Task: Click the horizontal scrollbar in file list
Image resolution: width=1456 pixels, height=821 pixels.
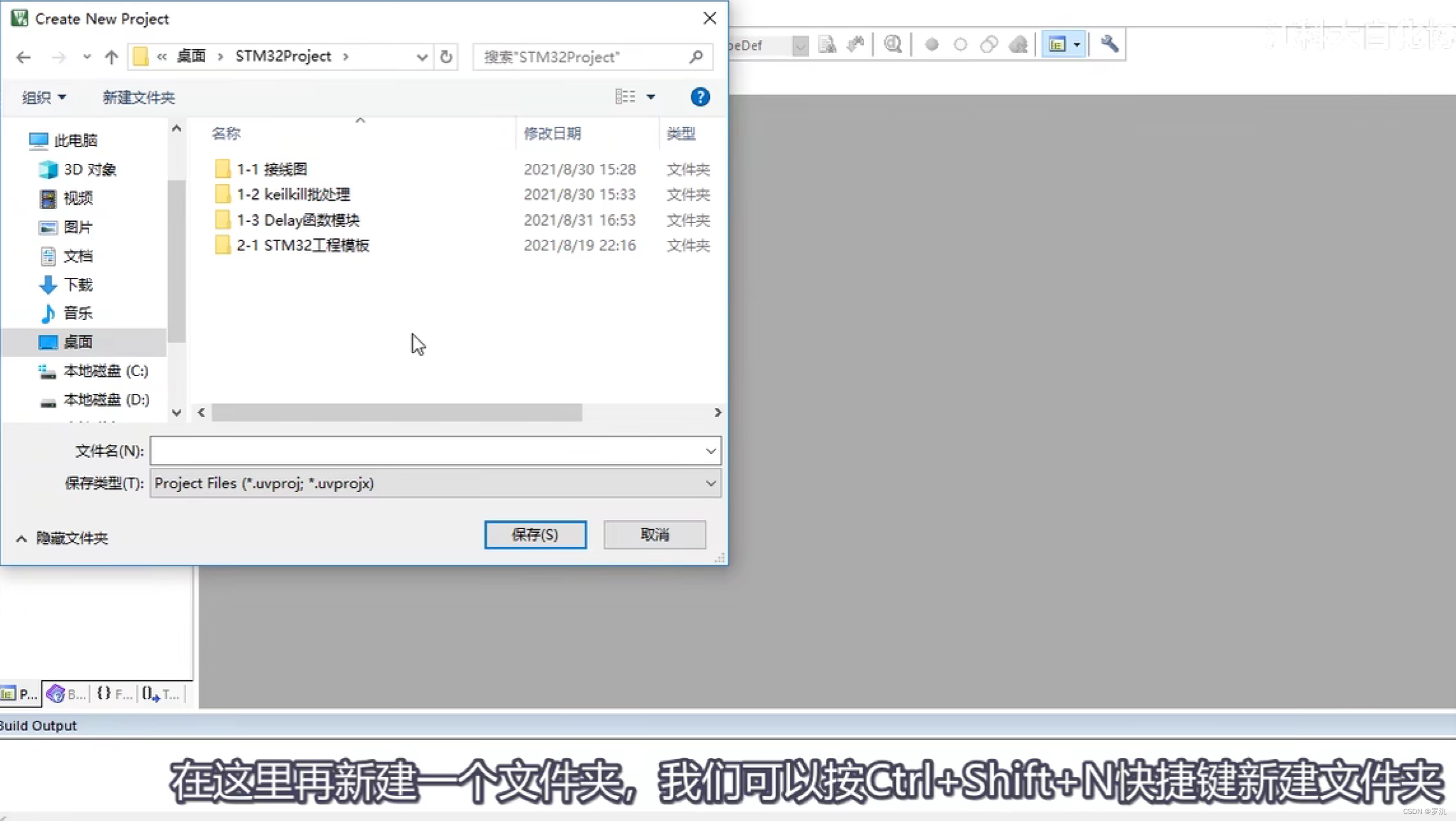Action: pyautogui.click(x=396, y=412)
